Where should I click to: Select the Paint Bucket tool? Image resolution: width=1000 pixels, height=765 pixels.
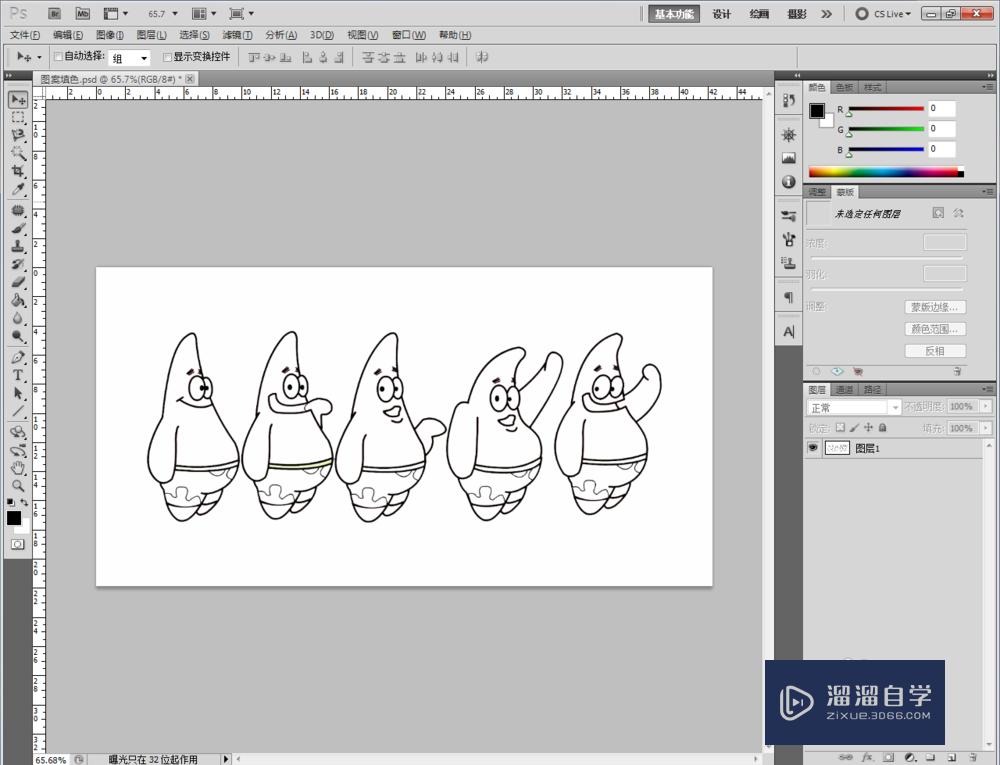click(18, 300)
